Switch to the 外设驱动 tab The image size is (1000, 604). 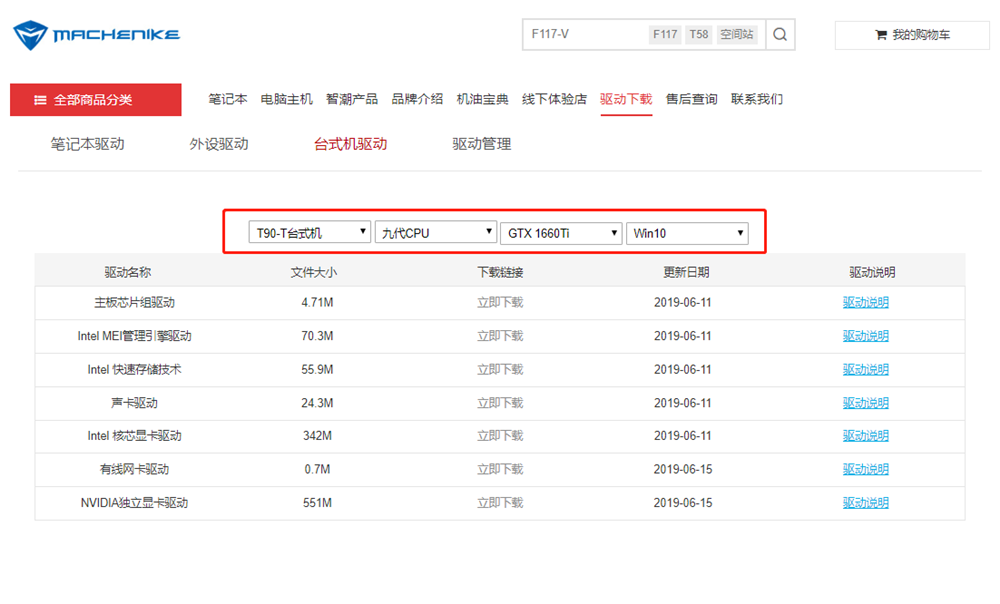[219, 144]
